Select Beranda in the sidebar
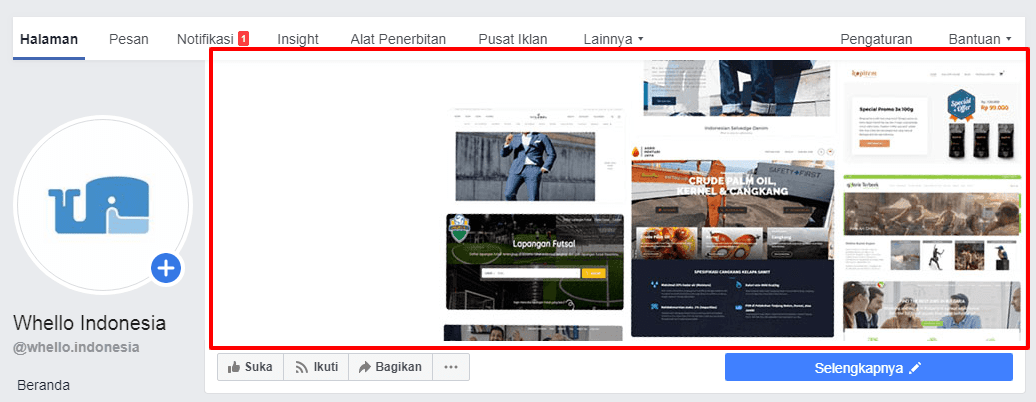Screen dimensions: 1036x402 point(44,385)
